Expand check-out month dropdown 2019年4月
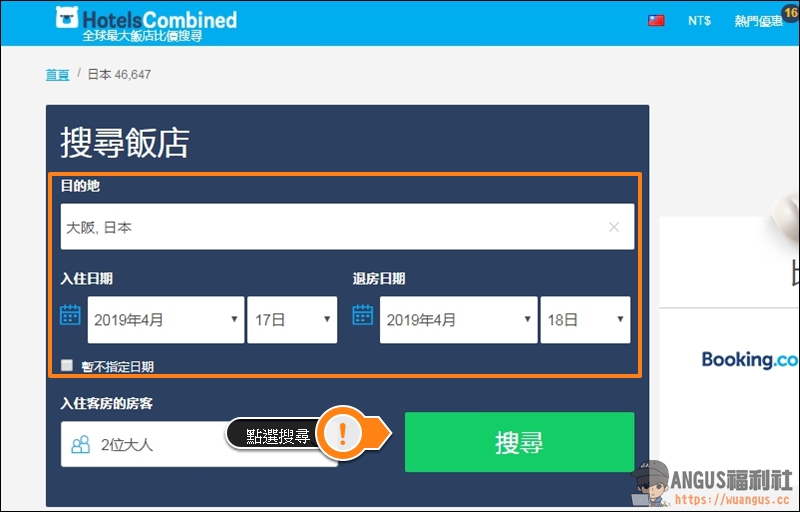800x512 pixels. pyautogui.click(x=458, y=320)
